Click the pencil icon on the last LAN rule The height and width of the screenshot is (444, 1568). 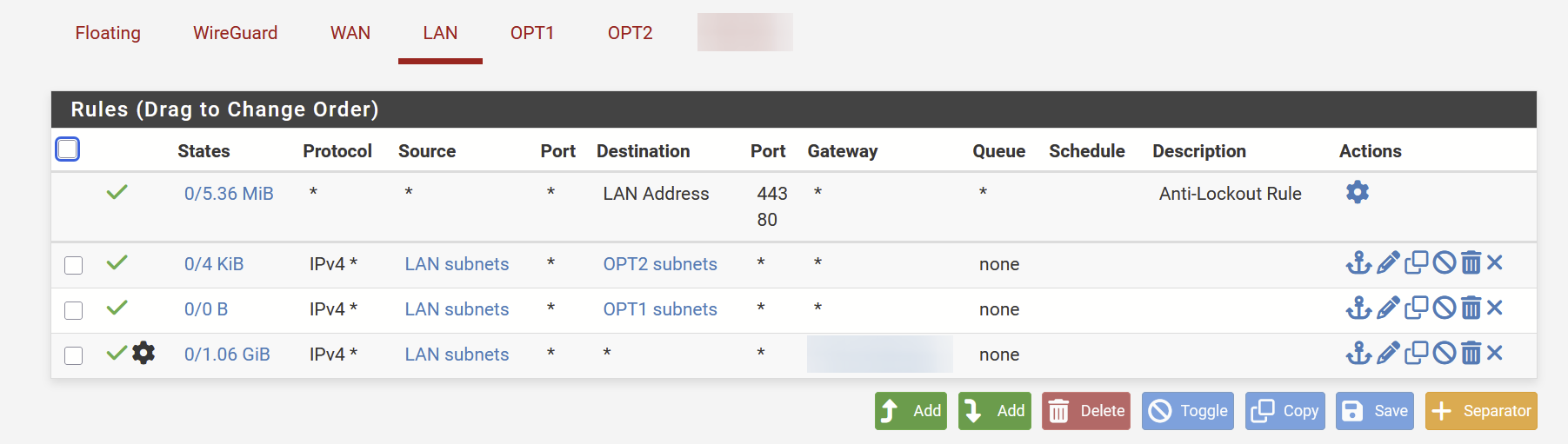1388,353
